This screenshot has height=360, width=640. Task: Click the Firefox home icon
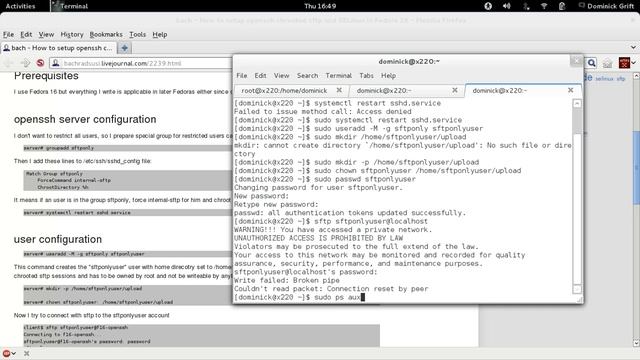click(x=607, y=63)
